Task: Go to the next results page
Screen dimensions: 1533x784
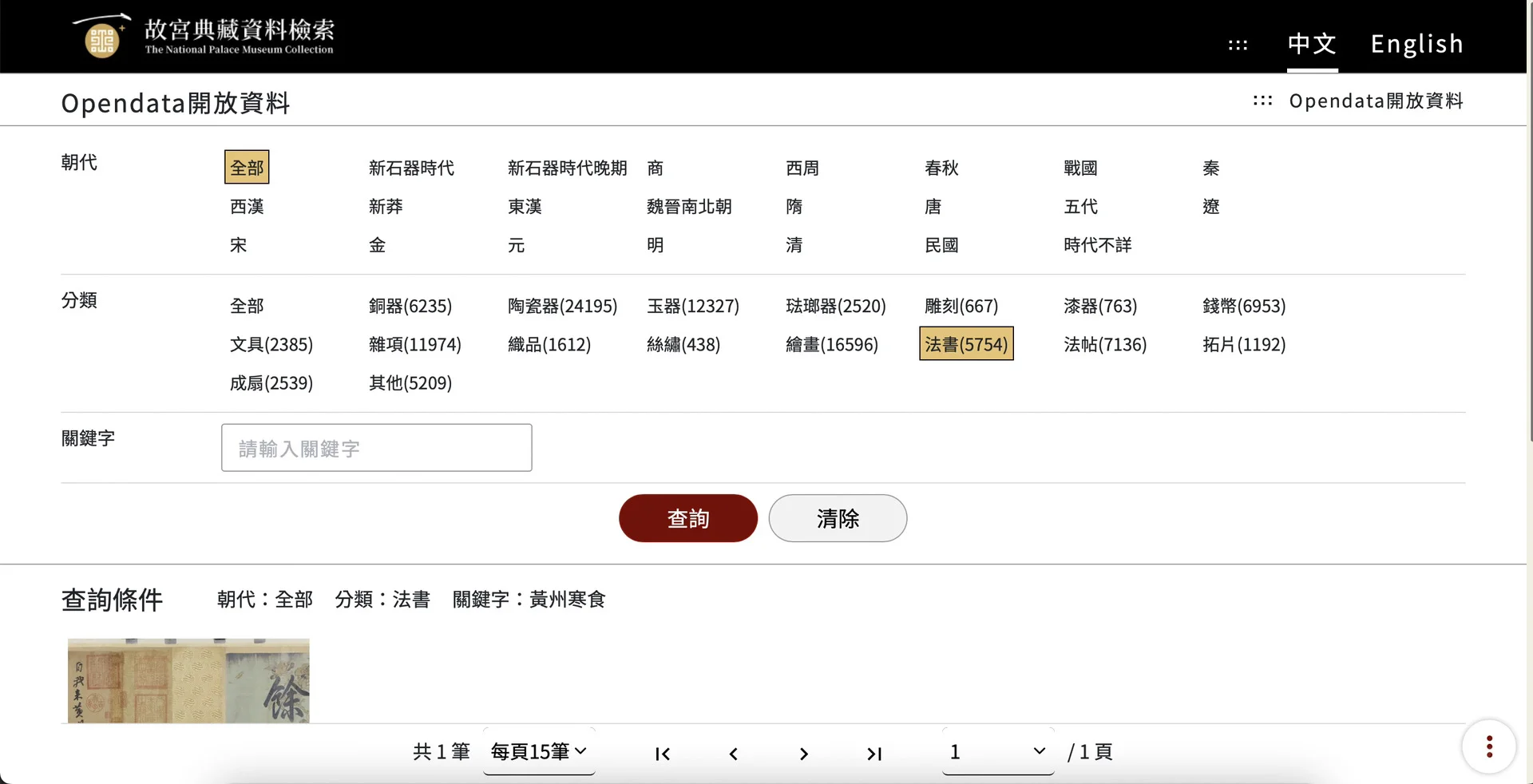Action: click(x=803, y=754)
